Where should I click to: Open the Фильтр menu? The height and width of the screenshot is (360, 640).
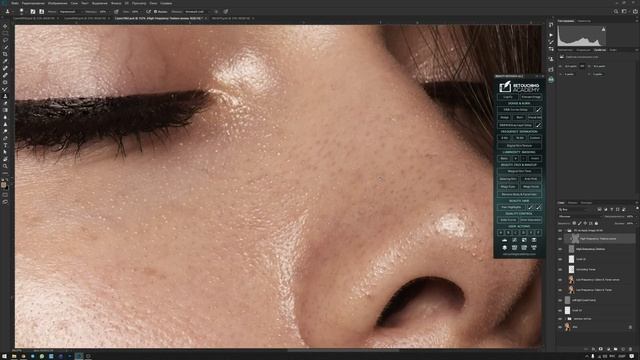click(116, 3)
